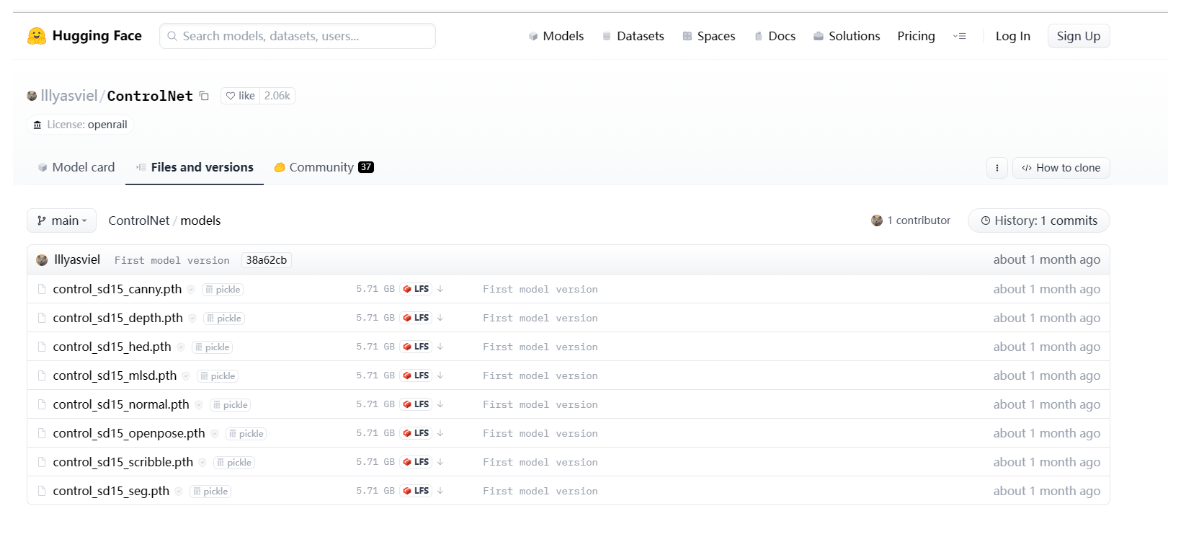
Task: Click the ControlNet breadcrumb link
Action: tap(139, 221)
